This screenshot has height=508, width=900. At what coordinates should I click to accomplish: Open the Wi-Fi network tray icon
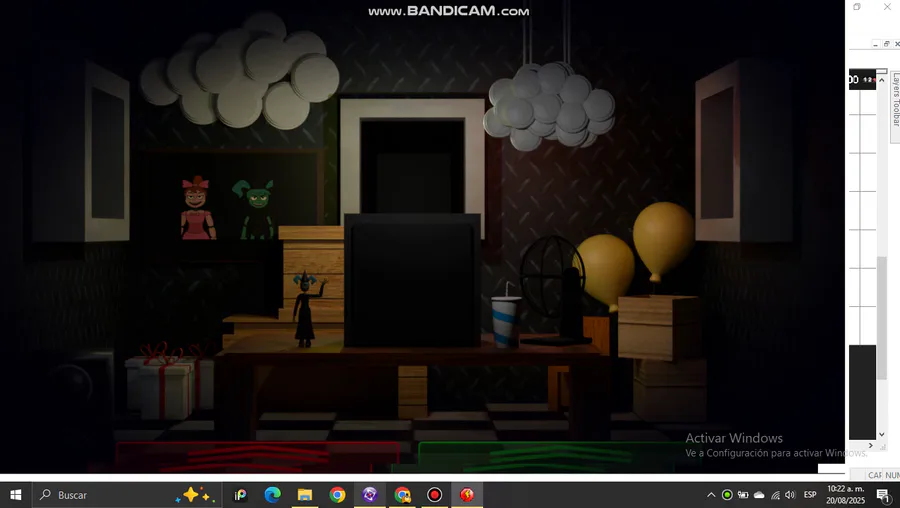click(x=775, y=495)
